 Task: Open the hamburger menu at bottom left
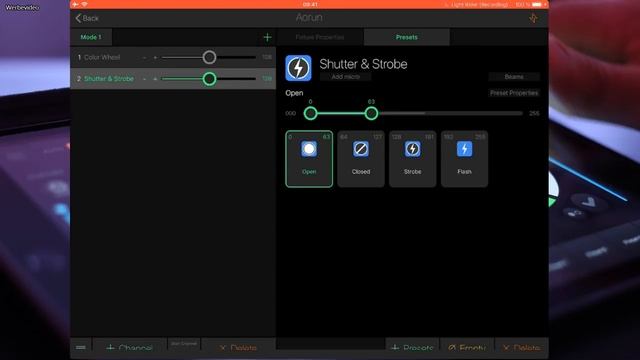(81, 347)
